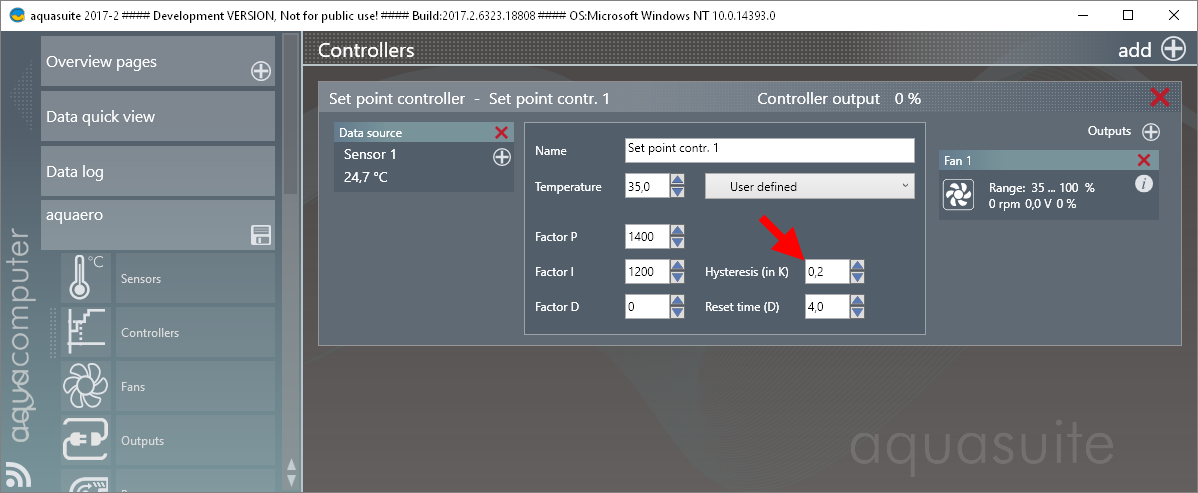Open the User defined temperature preset dropdown
The image size is (1198, 493).
[809, 186]
